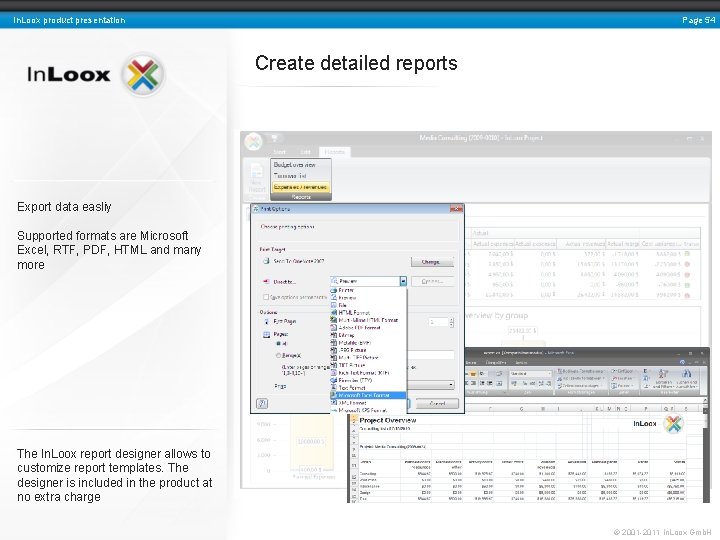Open the number format dropdown in Excel ribbon
720x540 pixels.
[548, 374]
